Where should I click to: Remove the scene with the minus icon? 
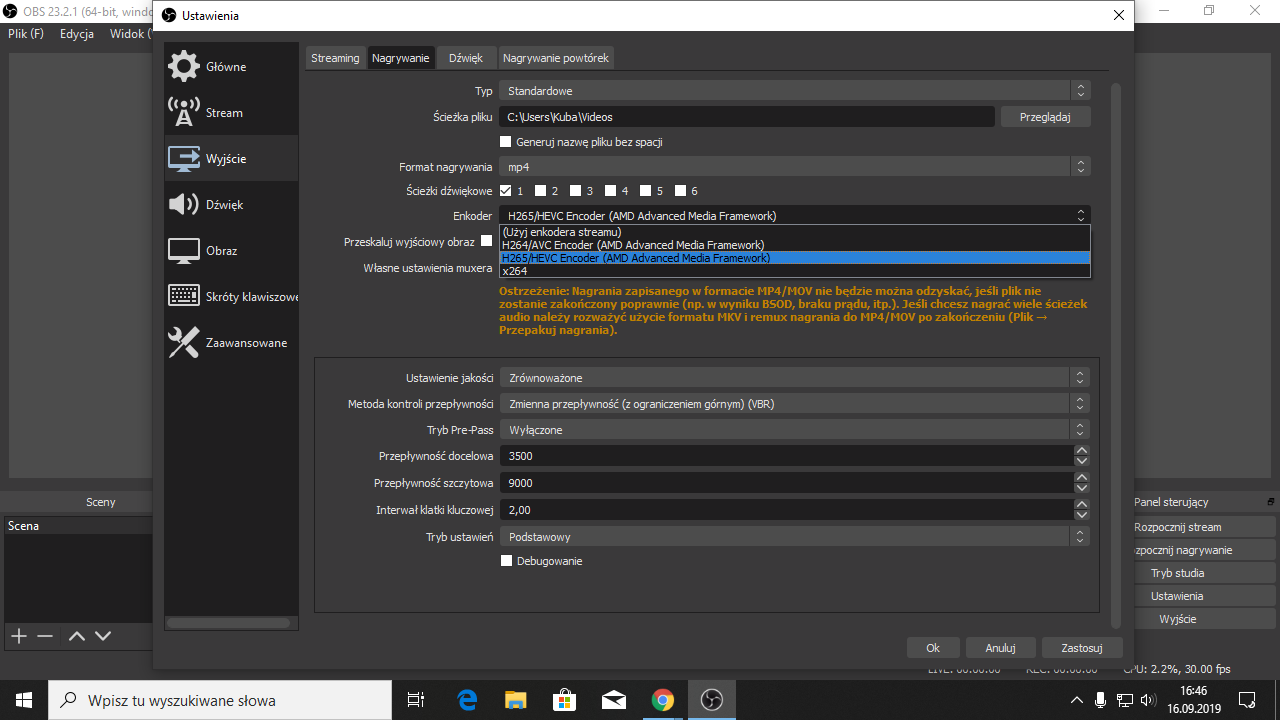coord(45,636)
